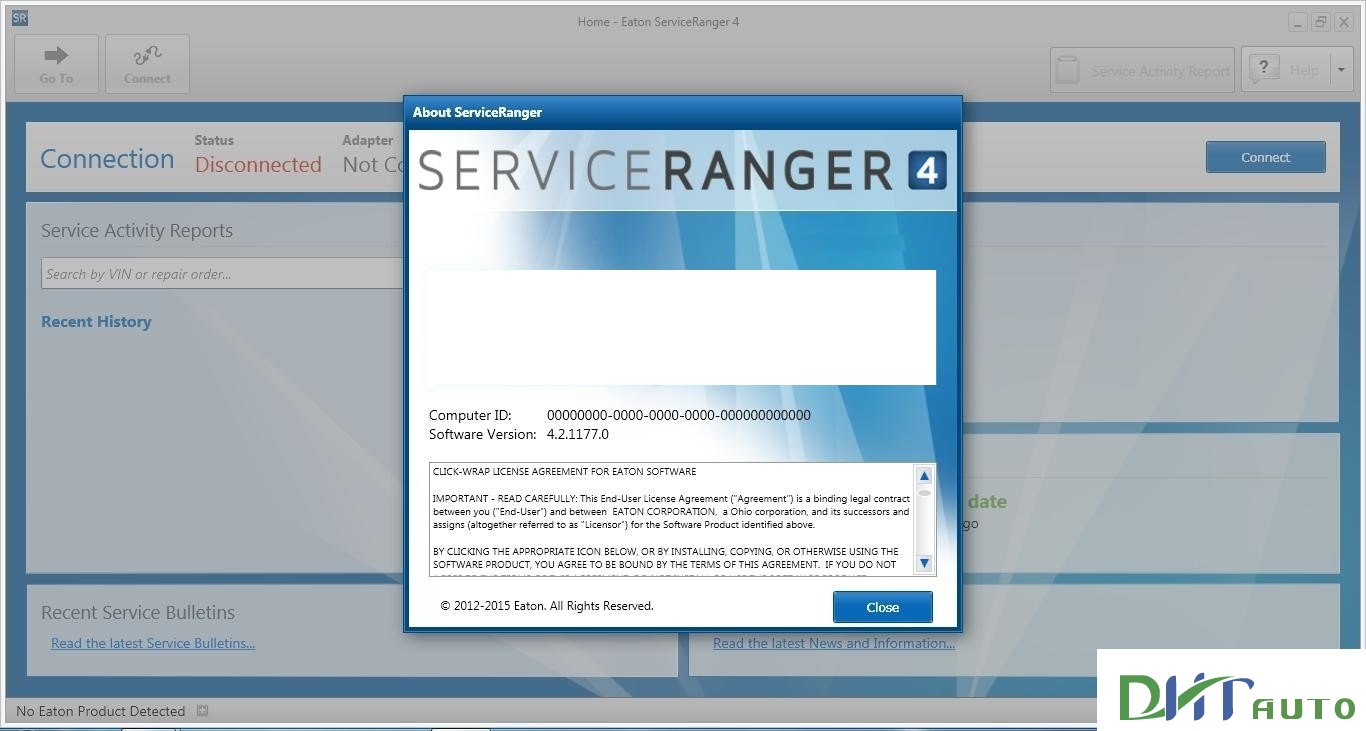Screen dimensions: 1366x731
Task: Click the blue Connect button
Action: click(1265, 157)
